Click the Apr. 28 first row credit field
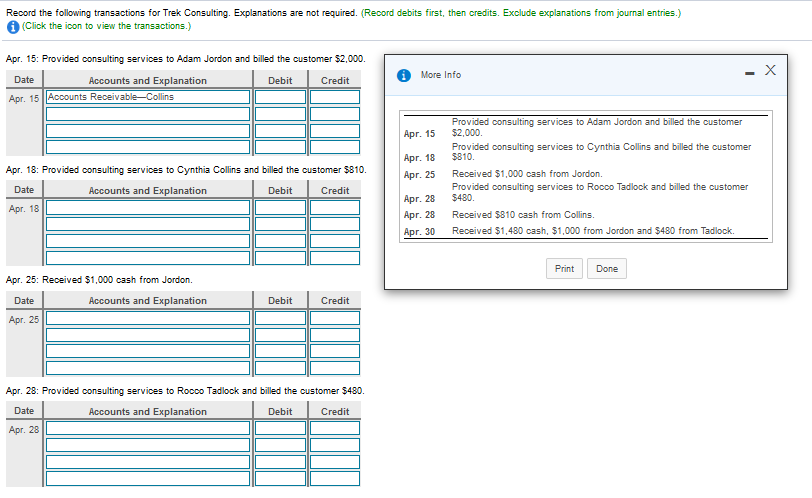The width and height of the screenshot is (812, 498). pyautogui.click(x=335, y=428)
